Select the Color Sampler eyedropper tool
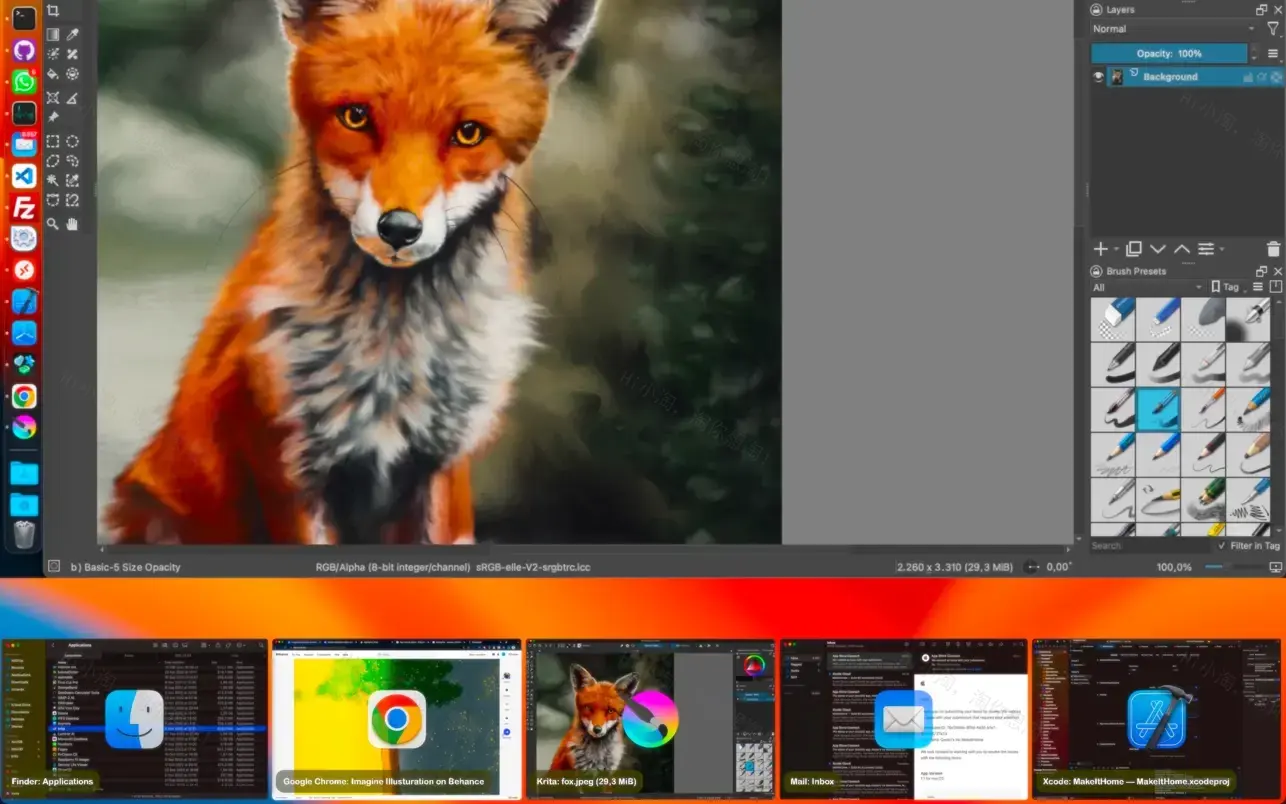This screenshot has width=1286, height=804. pos(72,34)
